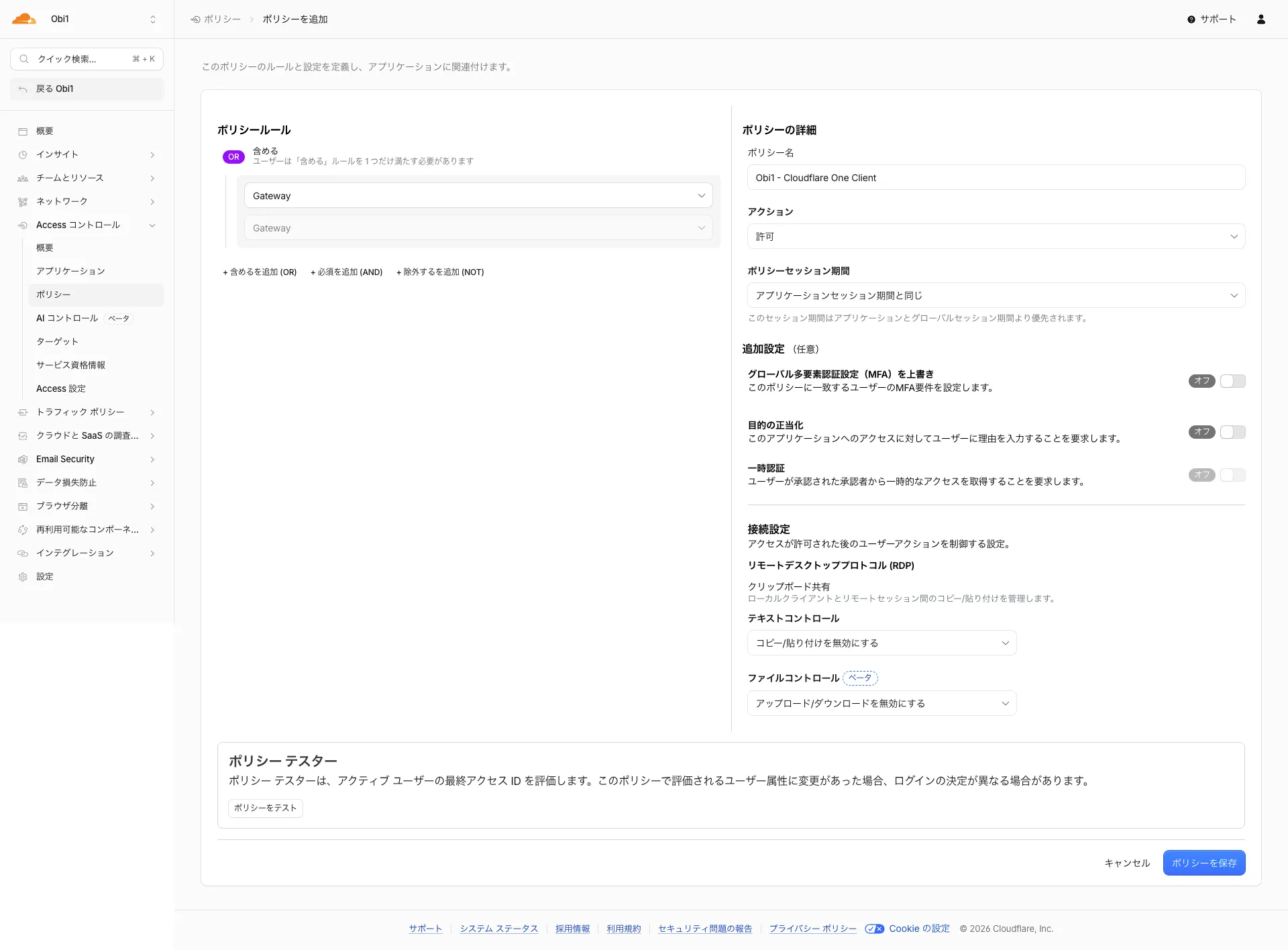Open the ファイルコントロール upload/download dropdown

[881, 703]
